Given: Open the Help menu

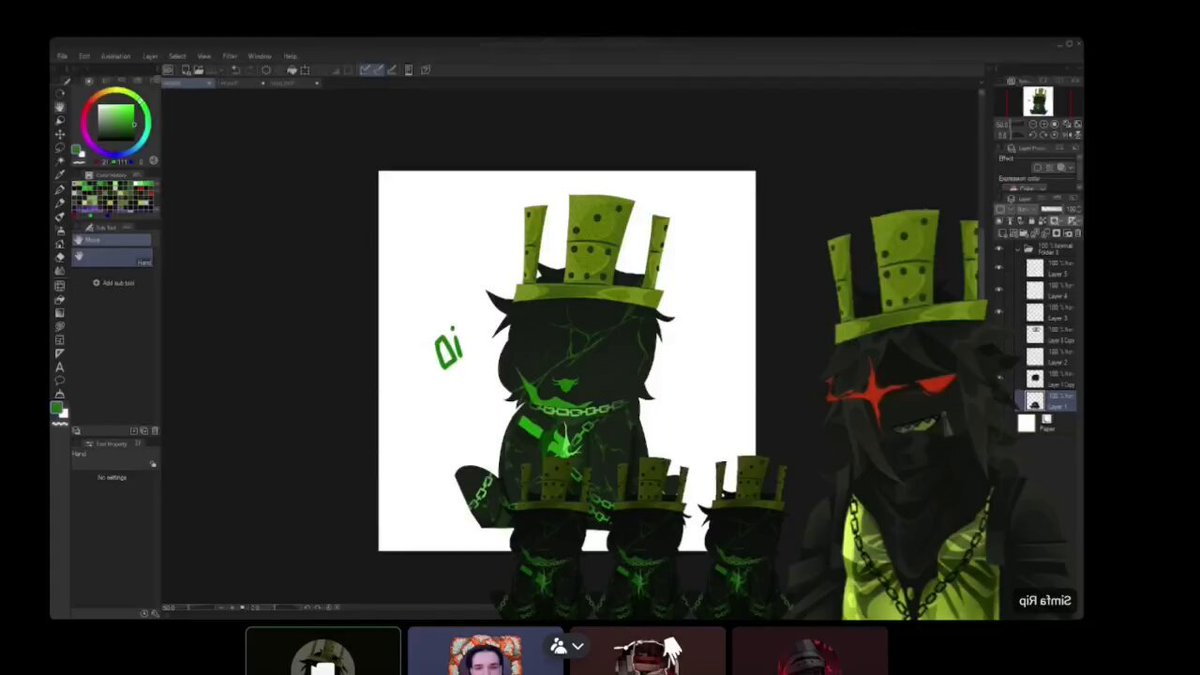Looking at the screenshot, I should tap(290, 56).
